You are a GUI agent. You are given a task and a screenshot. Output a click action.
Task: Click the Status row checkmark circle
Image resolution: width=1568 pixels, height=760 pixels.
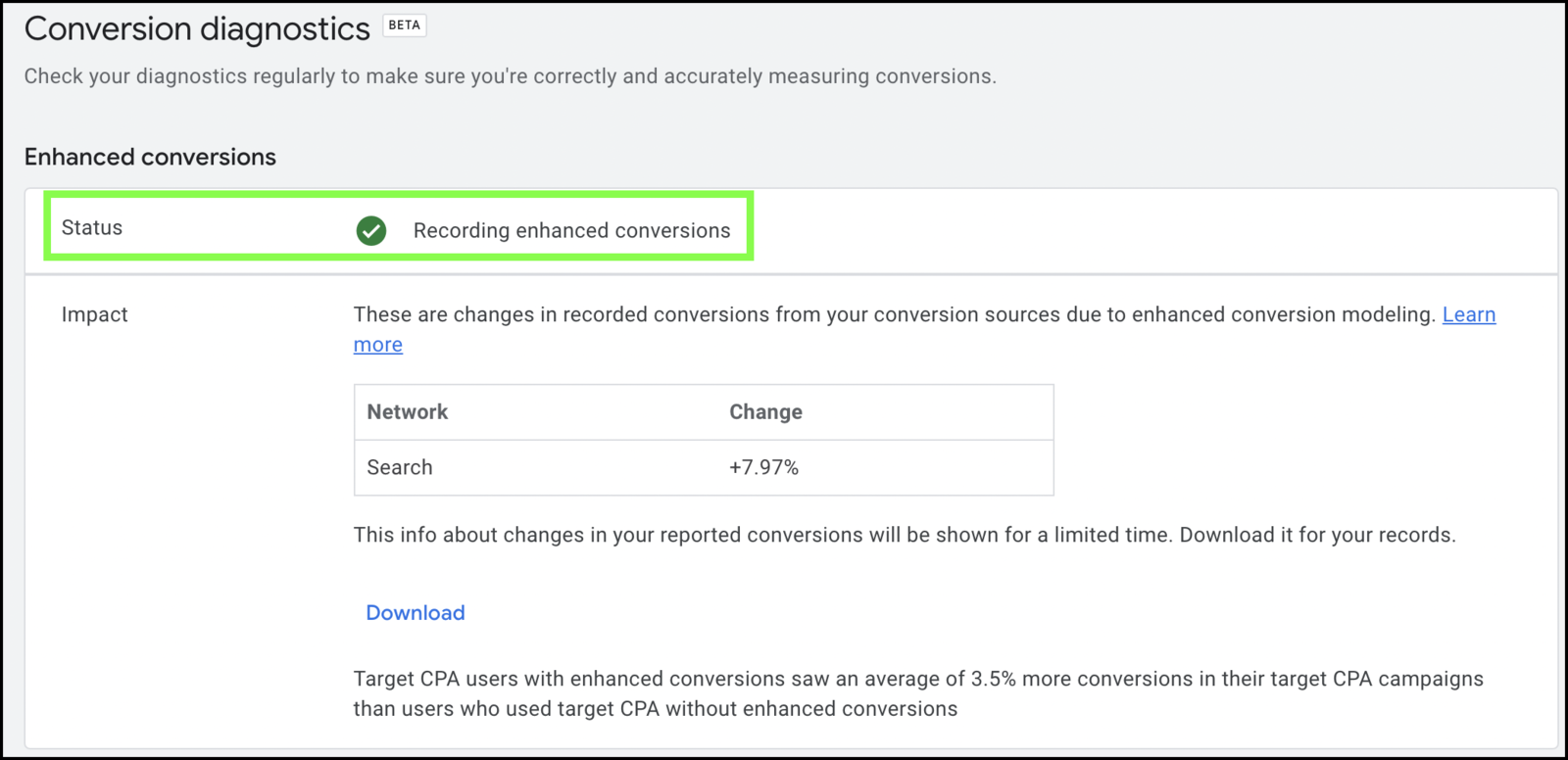(370, 231)
